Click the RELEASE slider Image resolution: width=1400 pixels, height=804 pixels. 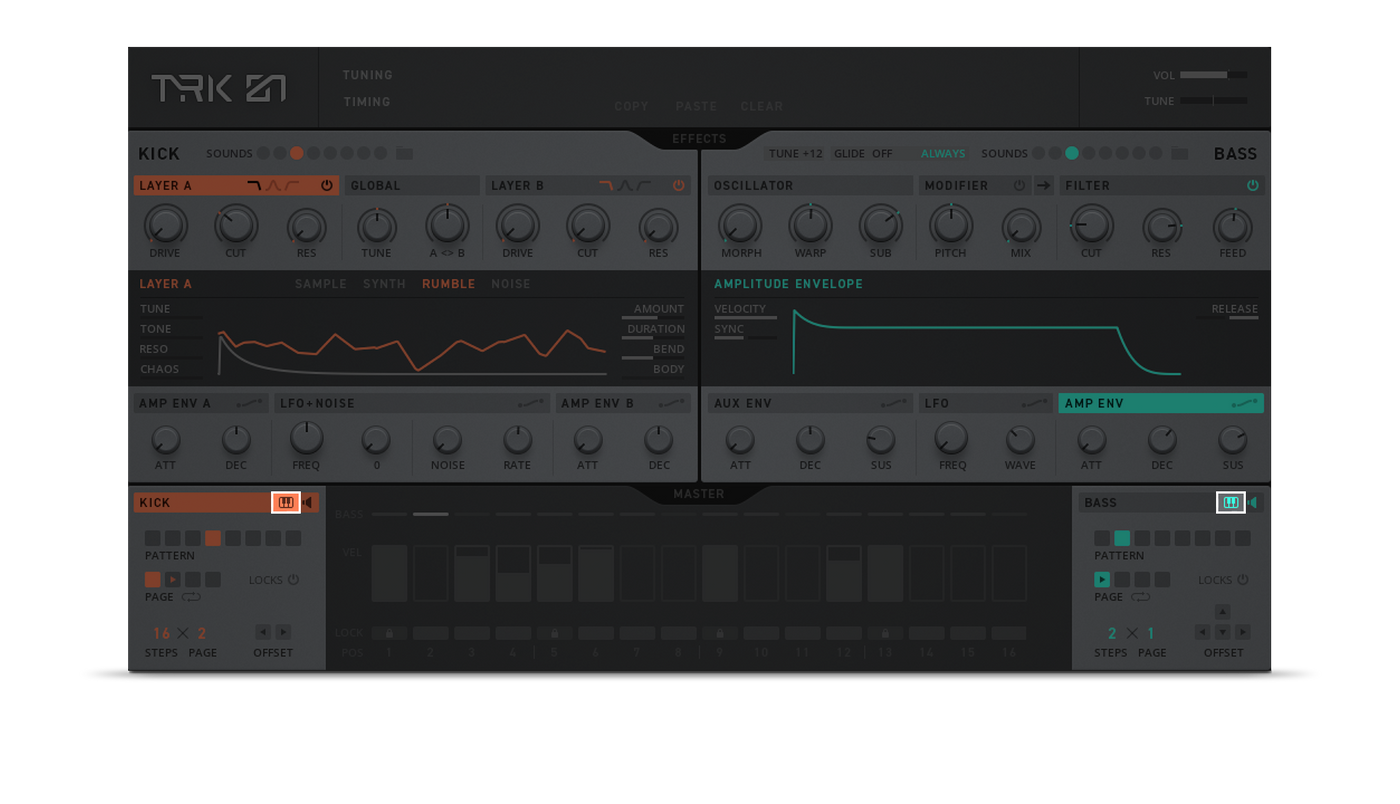point(1228,317)
